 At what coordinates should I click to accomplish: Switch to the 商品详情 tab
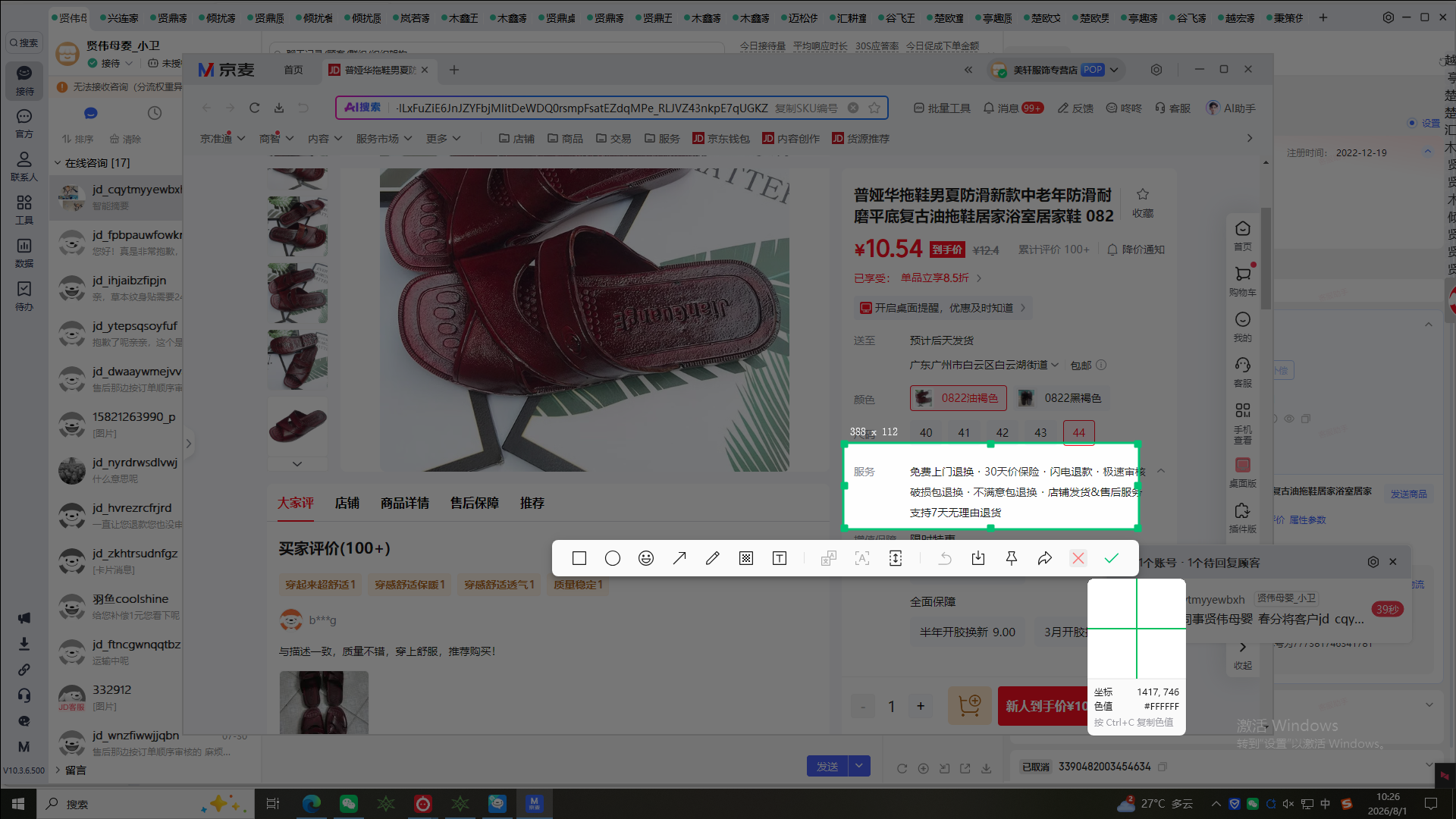[x=405, y=504]
